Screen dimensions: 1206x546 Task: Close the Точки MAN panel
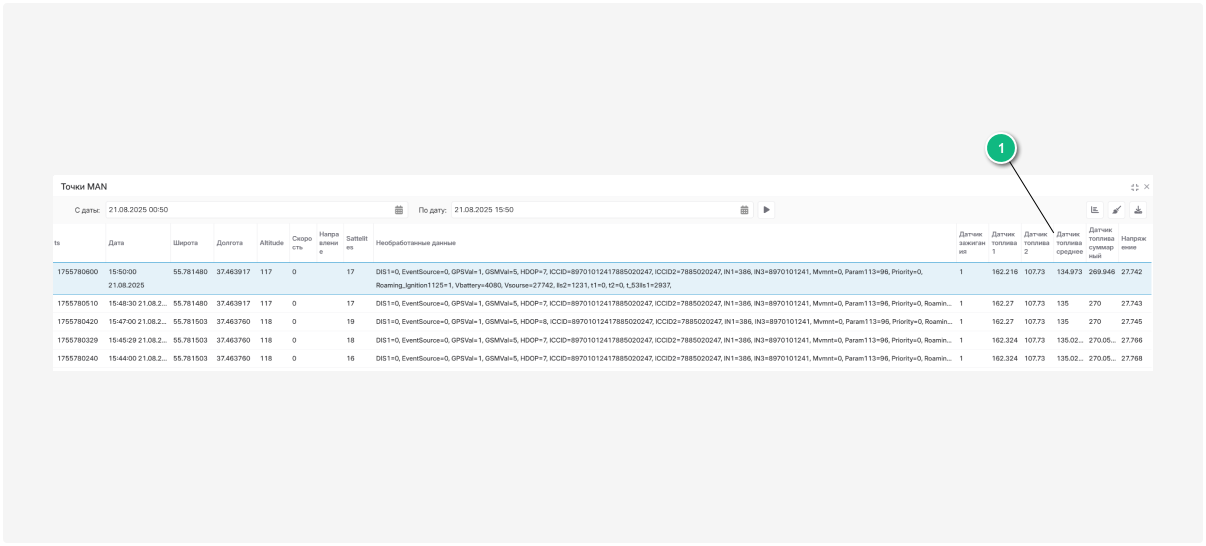click(x=1147, y=187)
